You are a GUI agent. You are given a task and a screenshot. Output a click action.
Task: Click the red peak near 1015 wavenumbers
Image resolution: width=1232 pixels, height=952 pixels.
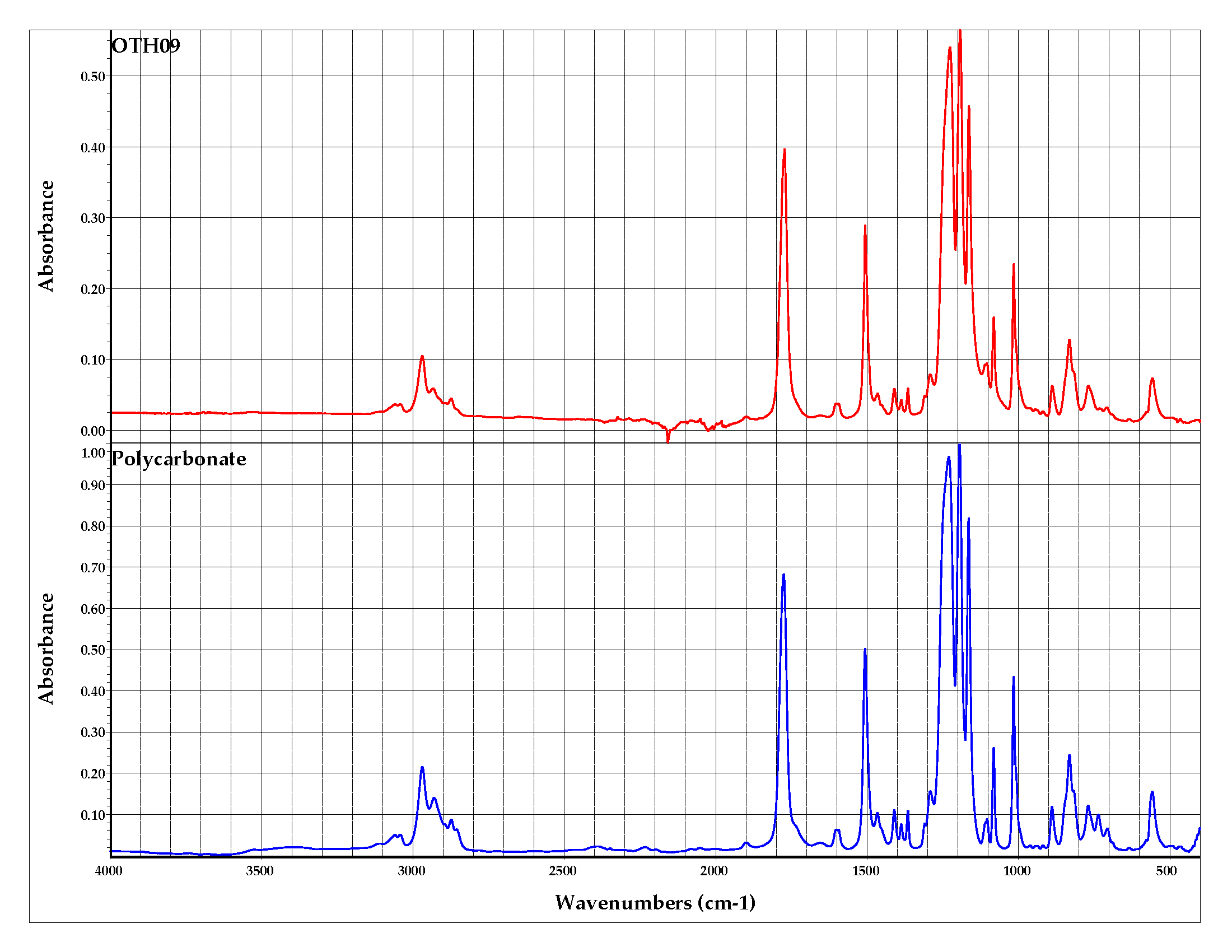click(x=1014, y=265)
